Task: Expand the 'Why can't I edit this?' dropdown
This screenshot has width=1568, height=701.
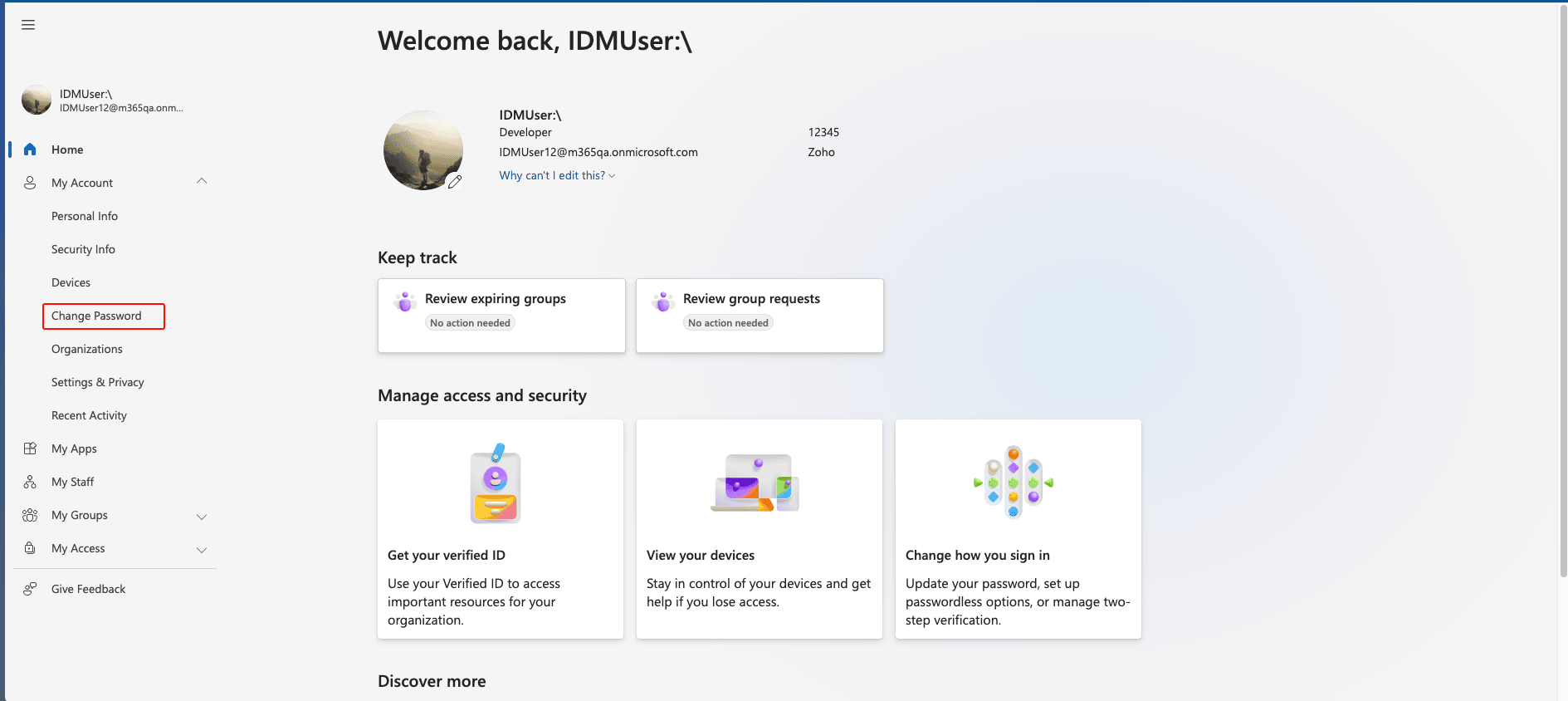Action: click(557, 175)
